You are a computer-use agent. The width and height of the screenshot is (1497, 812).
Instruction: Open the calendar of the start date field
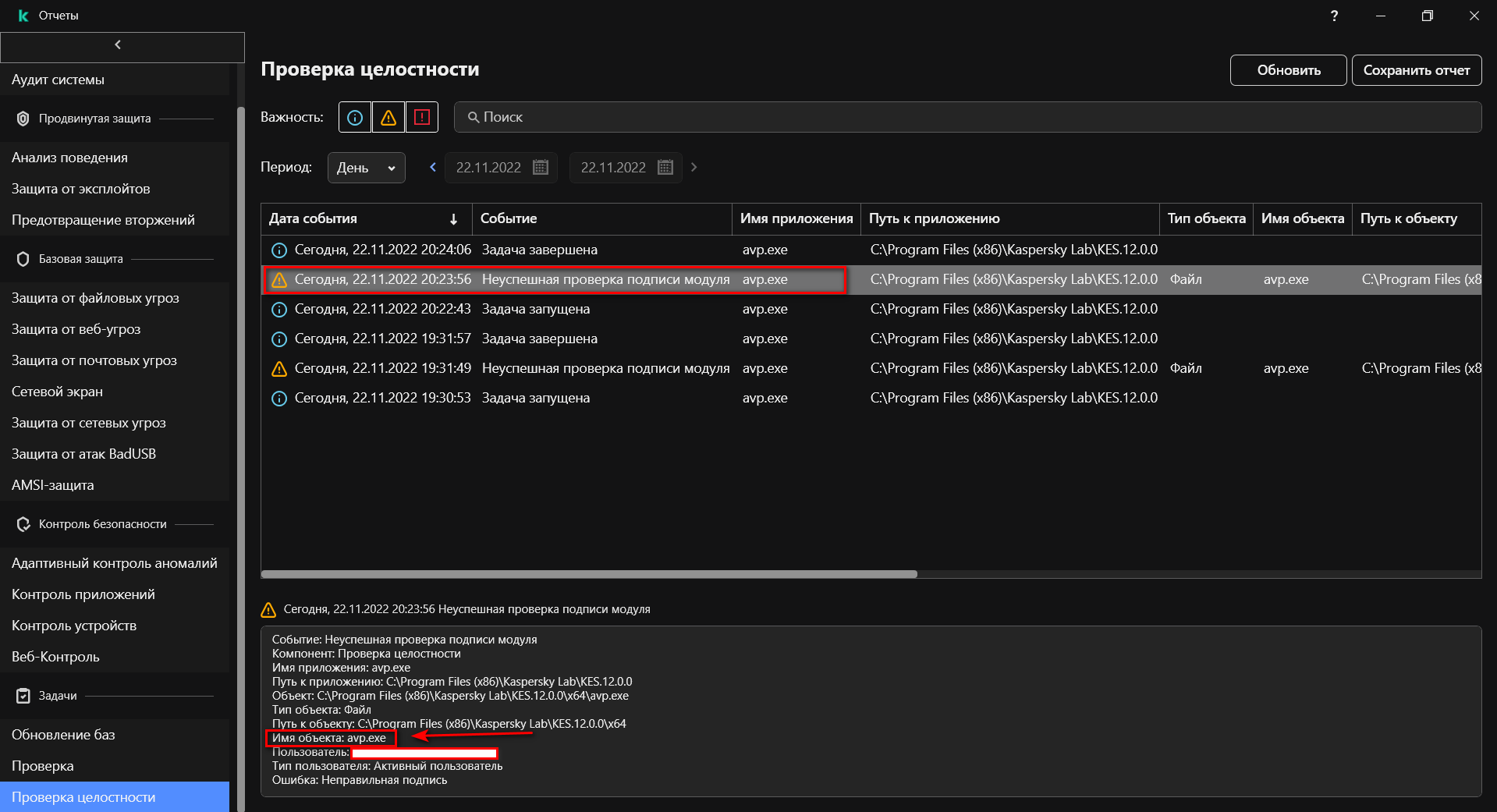541,167
